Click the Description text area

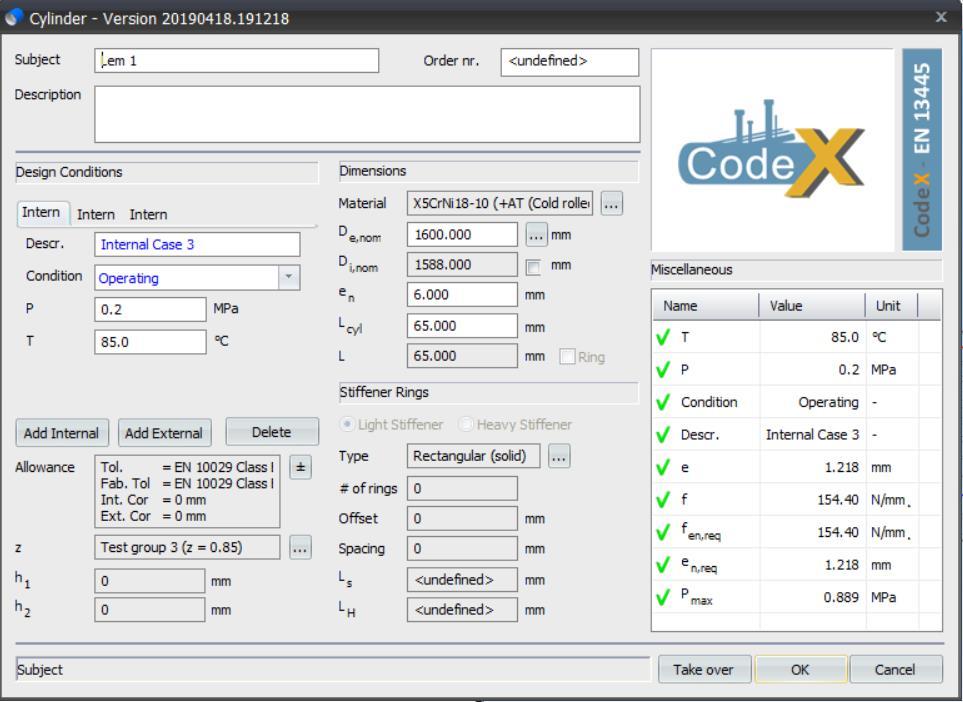[x=367, y=114]
